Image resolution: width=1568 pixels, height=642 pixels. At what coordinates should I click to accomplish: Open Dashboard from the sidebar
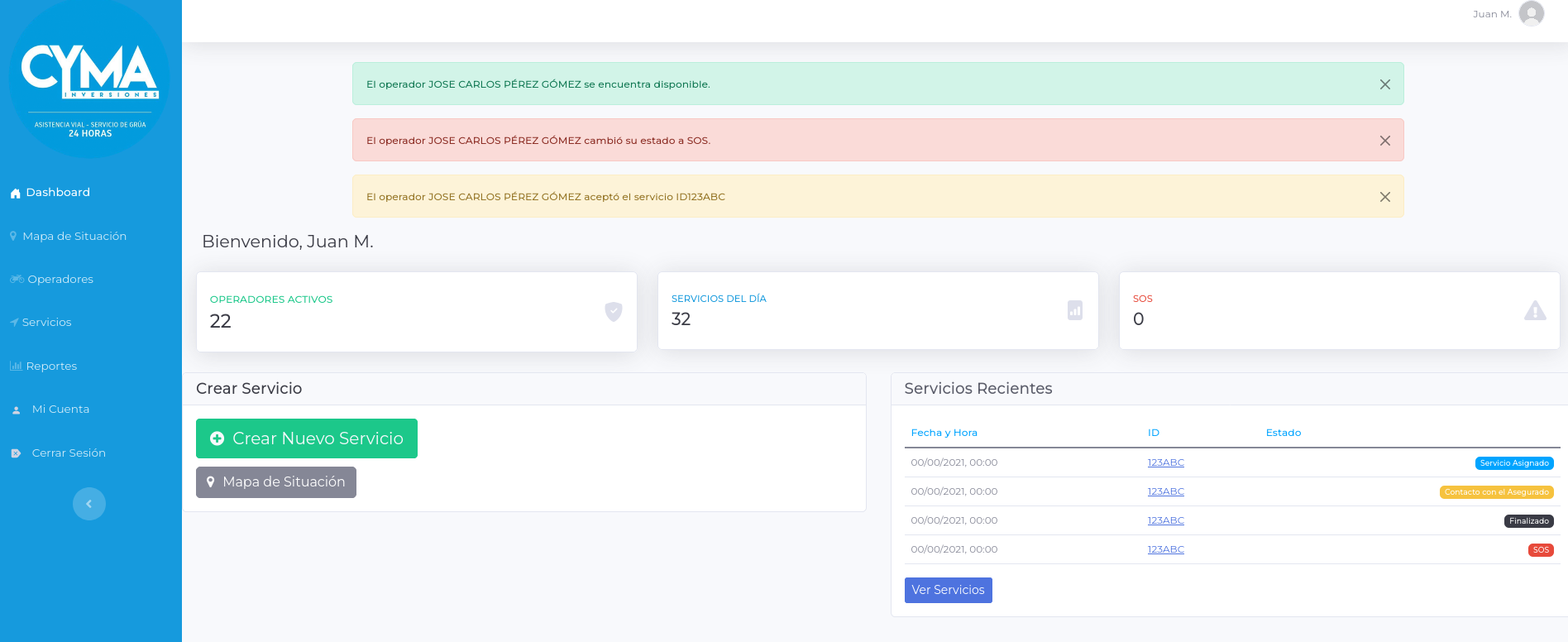coord(57,193)
